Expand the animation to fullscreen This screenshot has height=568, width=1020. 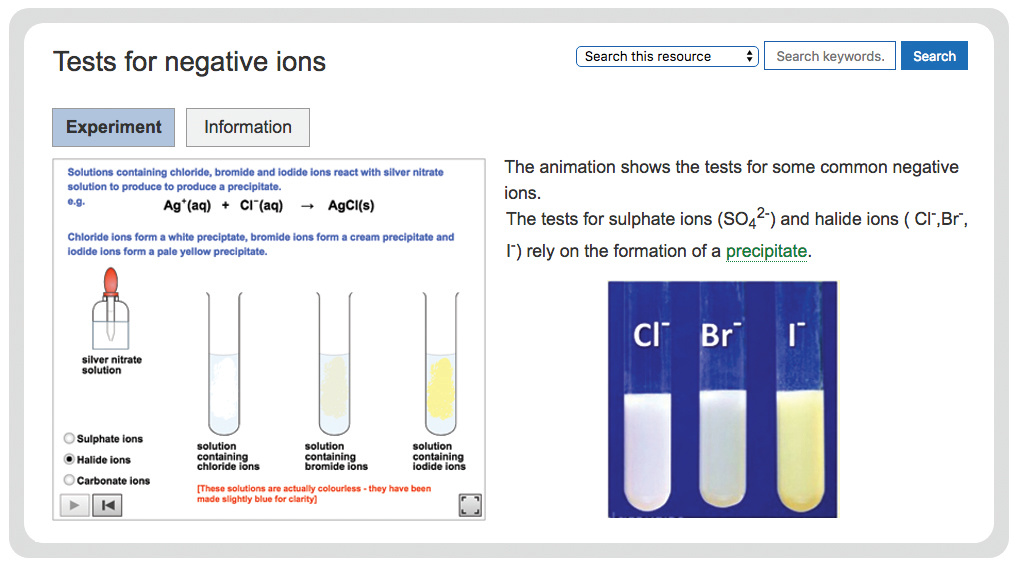[x=470, y=505]
